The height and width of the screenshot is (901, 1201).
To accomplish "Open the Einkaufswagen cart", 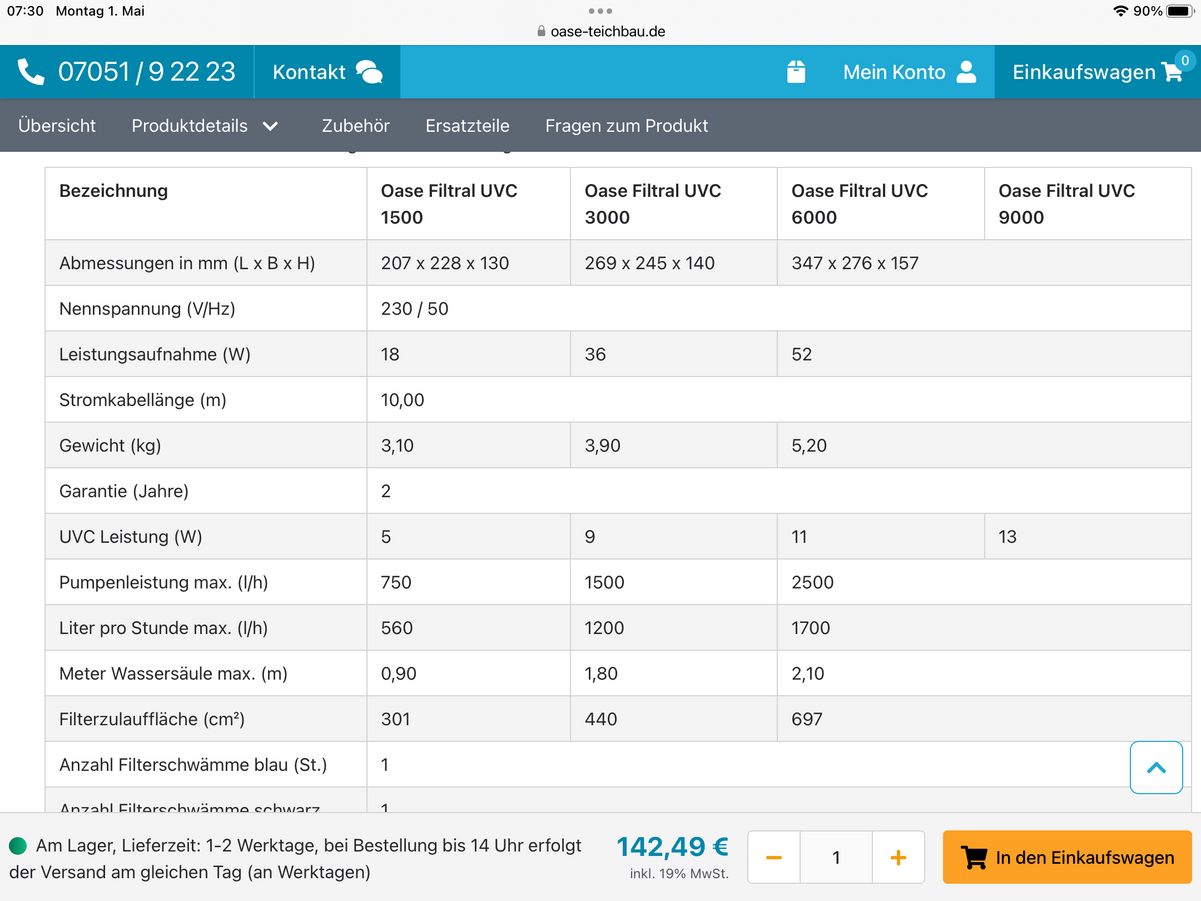I will coord(1098,72).
